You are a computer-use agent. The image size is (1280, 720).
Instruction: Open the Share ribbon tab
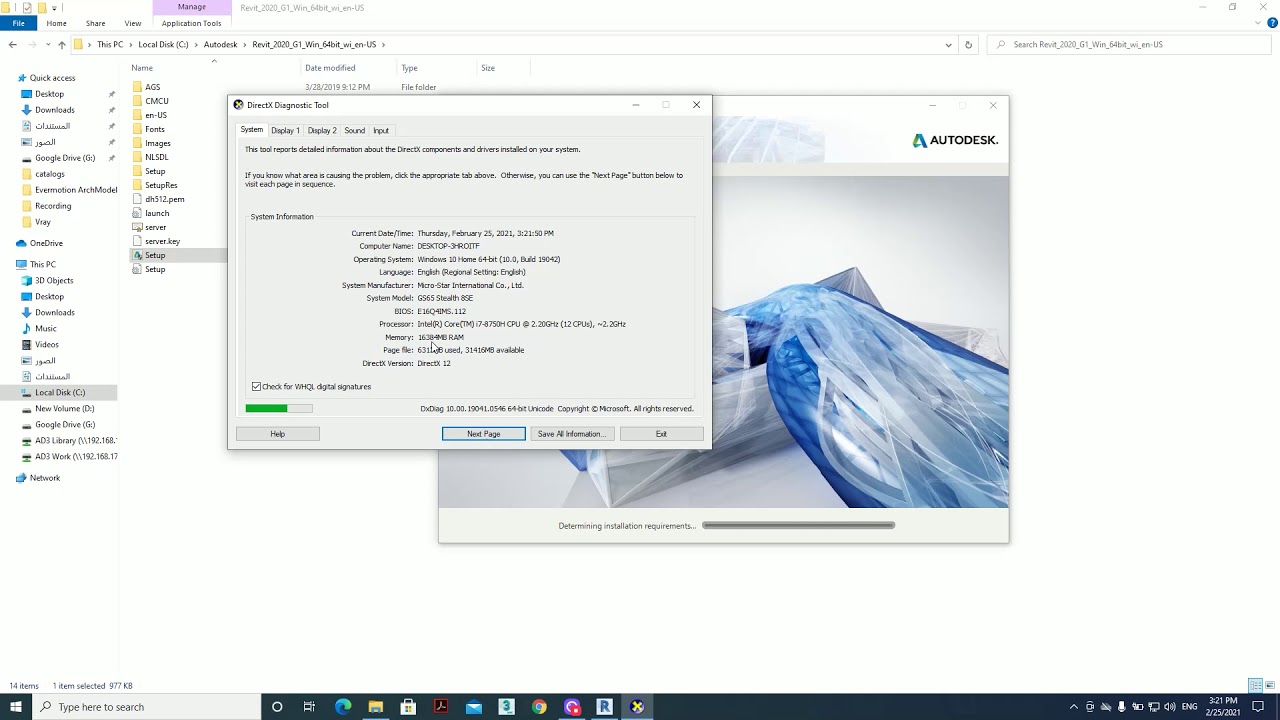pos(95,23)
